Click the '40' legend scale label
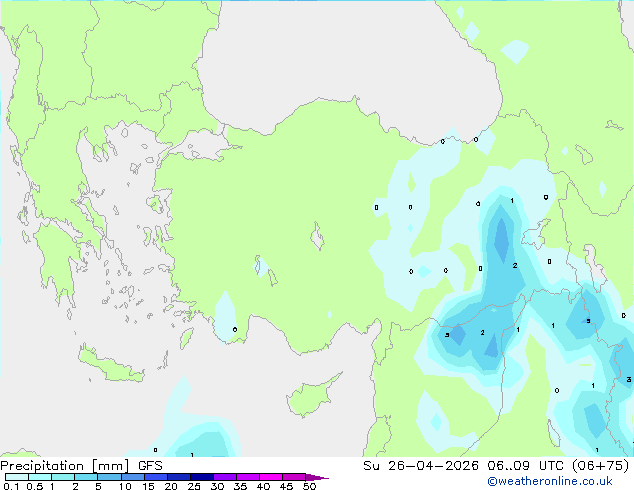The height and width of the screenshot is (490, 634). pyautogui.click(x=263, y=486)
